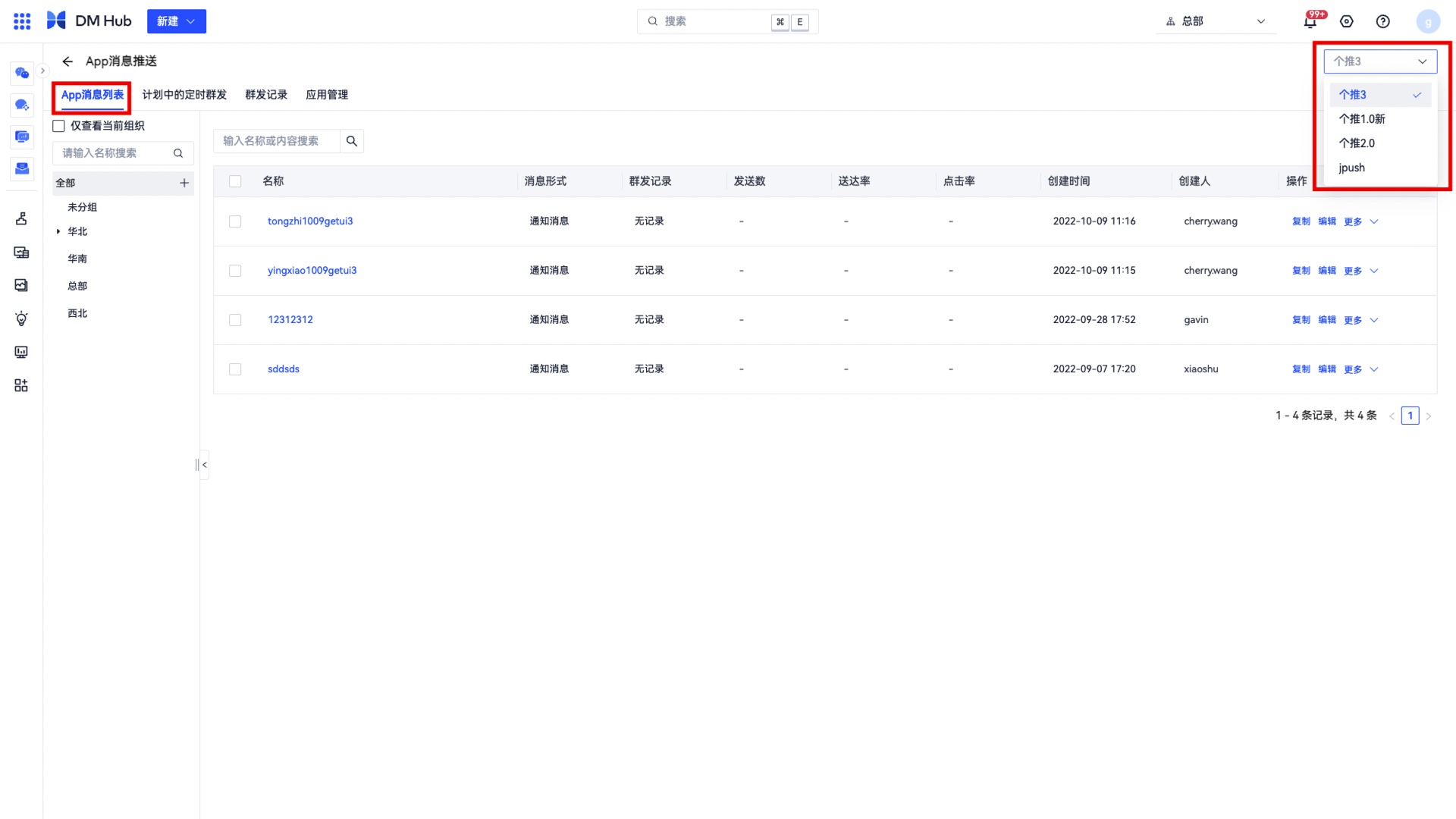Go to next page arrow in pagination
Viewport: 1456px width, 819px height.
point(1429,416)
